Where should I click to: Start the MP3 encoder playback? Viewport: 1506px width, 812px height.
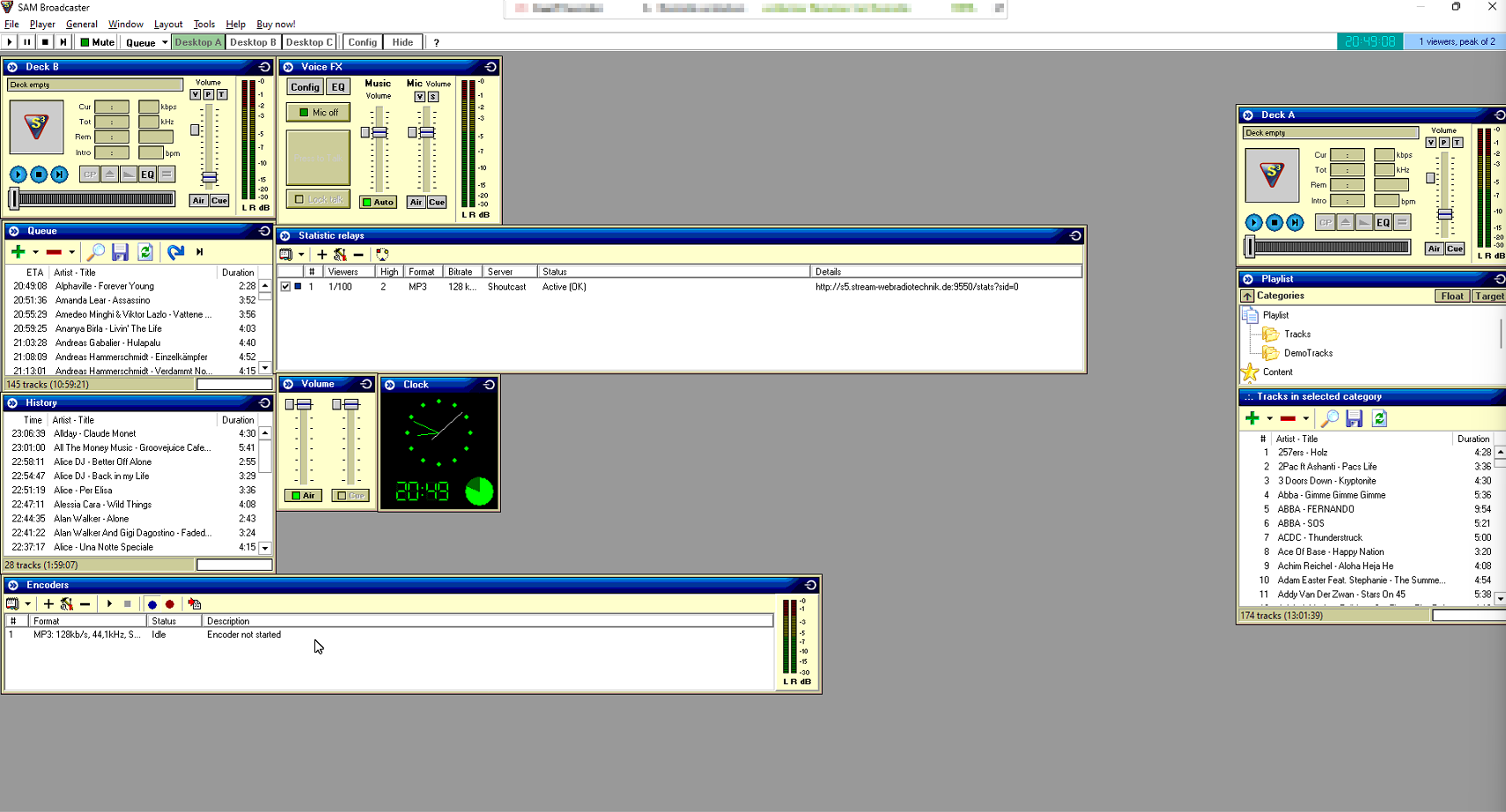[109, 604]
